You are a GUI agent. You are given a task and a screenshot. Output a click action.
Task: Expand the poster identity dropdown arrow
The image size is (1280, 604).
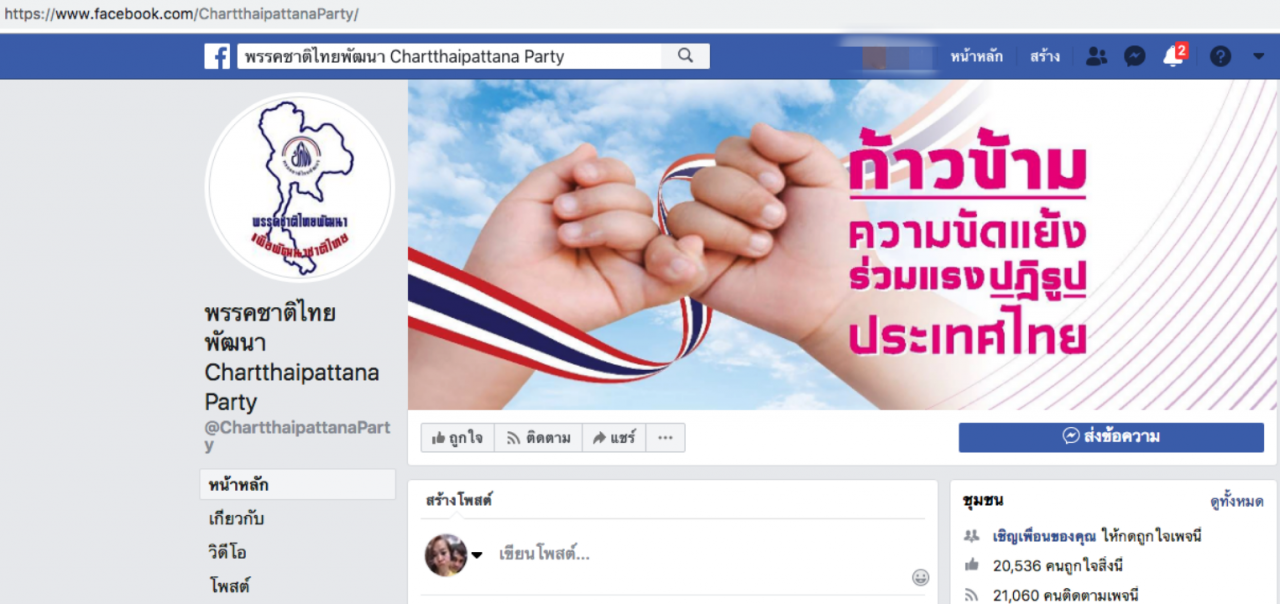[477, 556]
